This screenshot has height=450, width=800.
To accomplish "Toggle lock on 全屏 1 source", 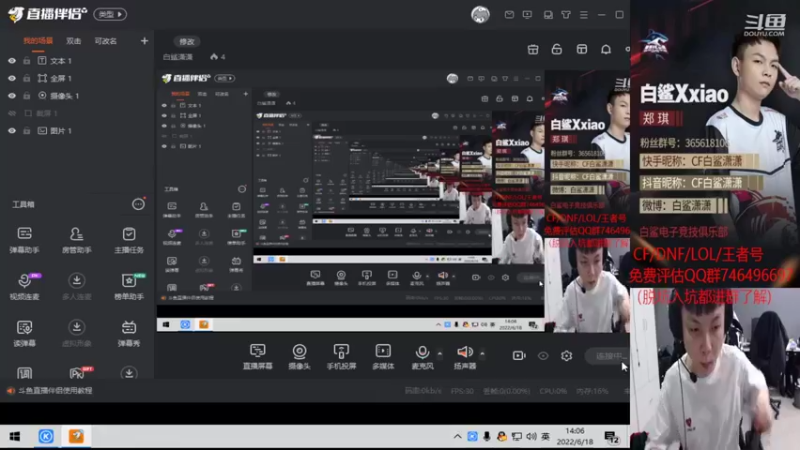I will (27, 78).
